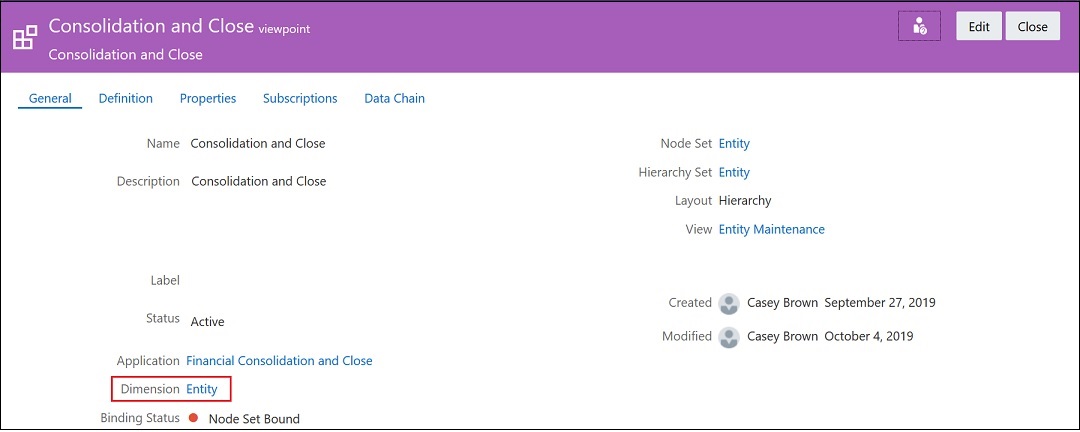1080x432 pixels.
Task: Open the Properties tab
Action: 208,99
